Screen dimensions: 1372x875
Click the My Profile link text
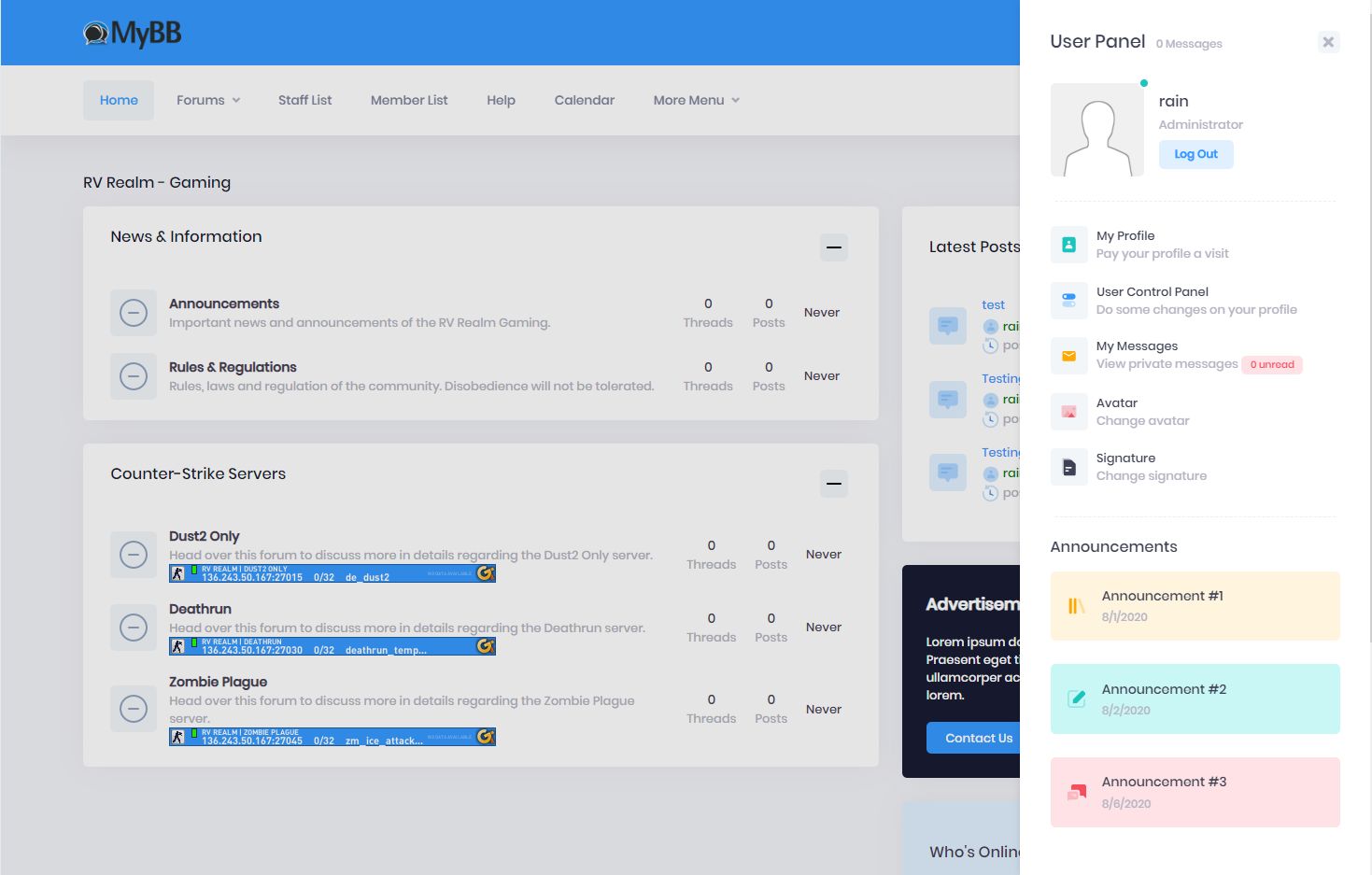[1125, 235]
